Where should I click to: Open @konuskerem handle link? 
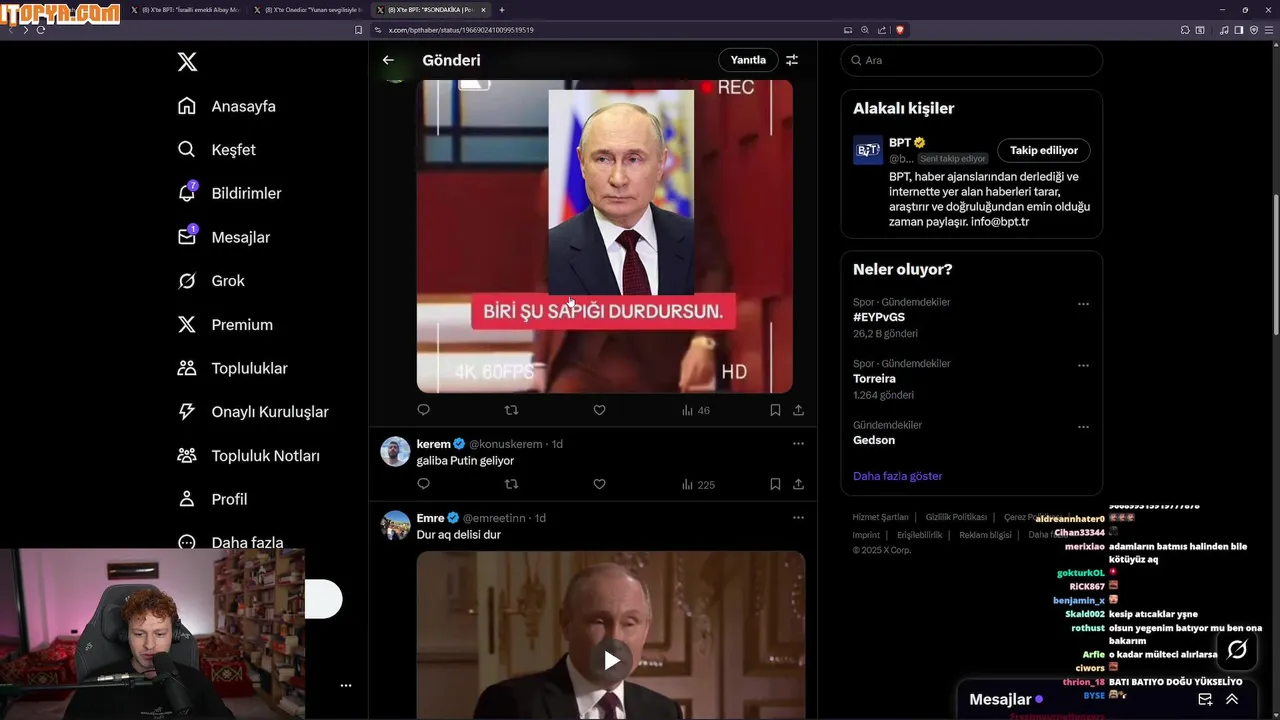click(x=506, y=444)
